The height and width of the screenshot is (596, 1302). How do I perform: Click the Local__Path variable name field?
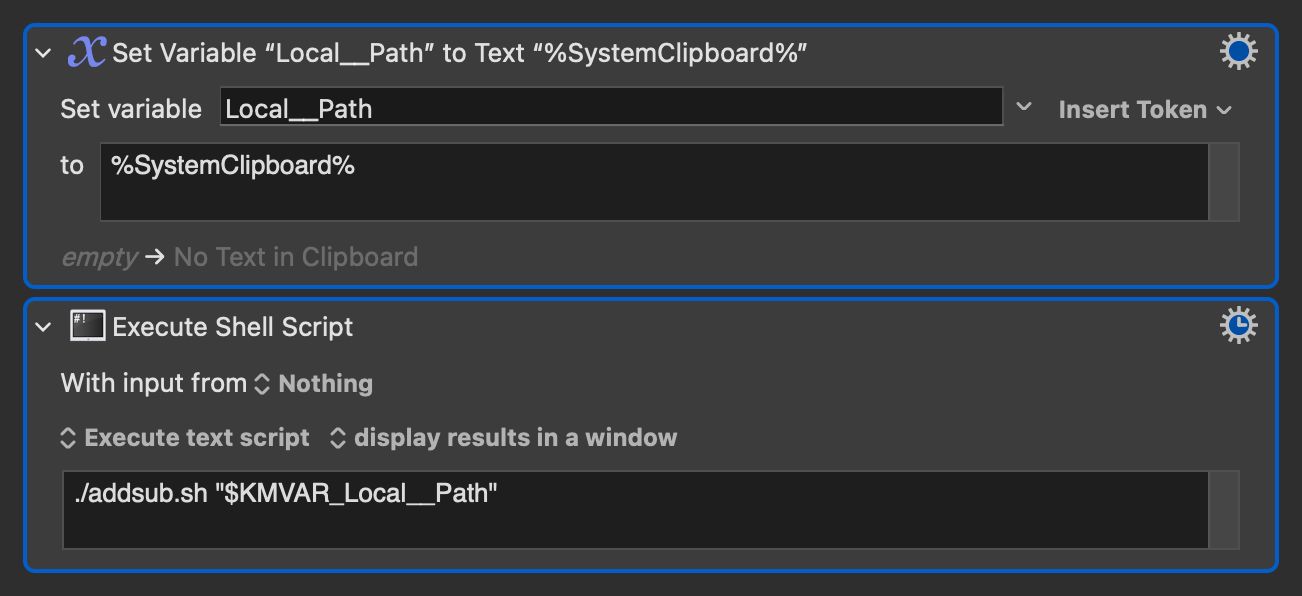611,107
